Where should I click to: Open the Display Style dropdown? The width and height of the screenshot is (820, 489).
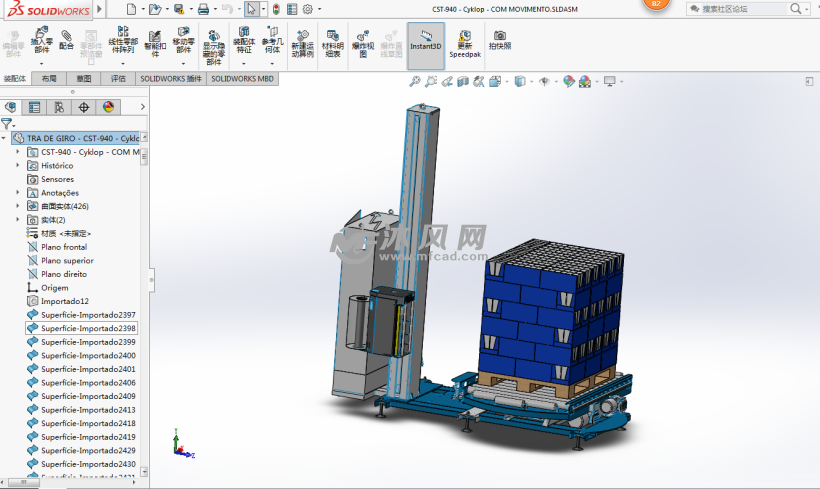[x=532, y=82]
